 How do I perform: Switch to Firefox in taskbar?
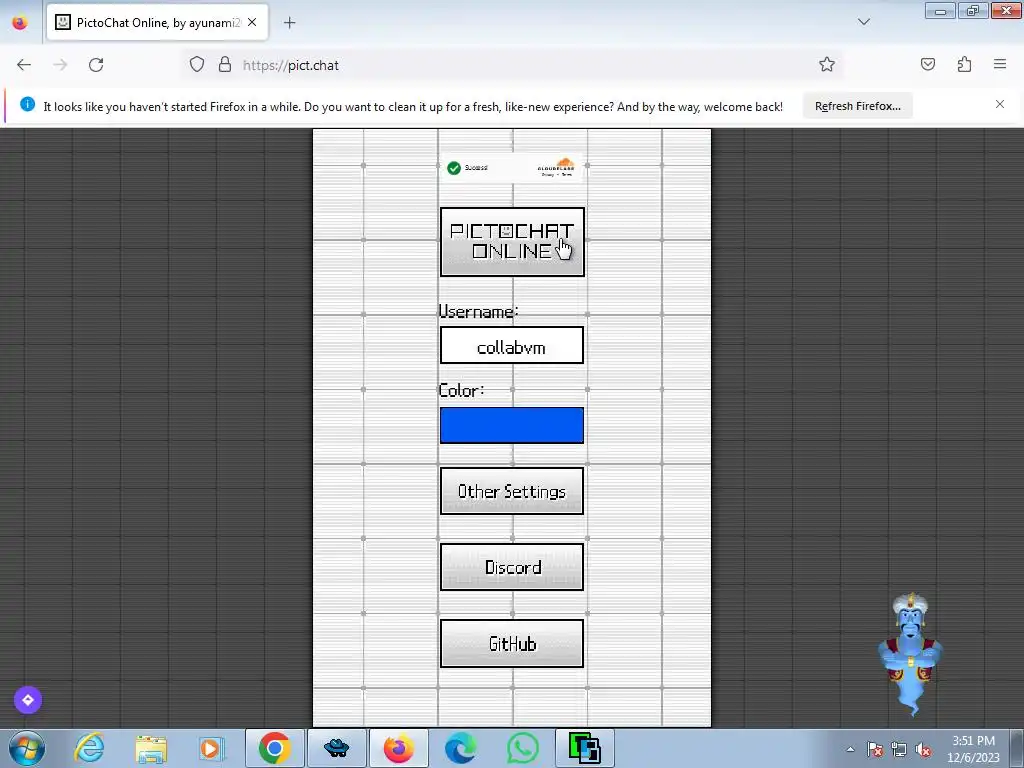[x=398, y=748]
